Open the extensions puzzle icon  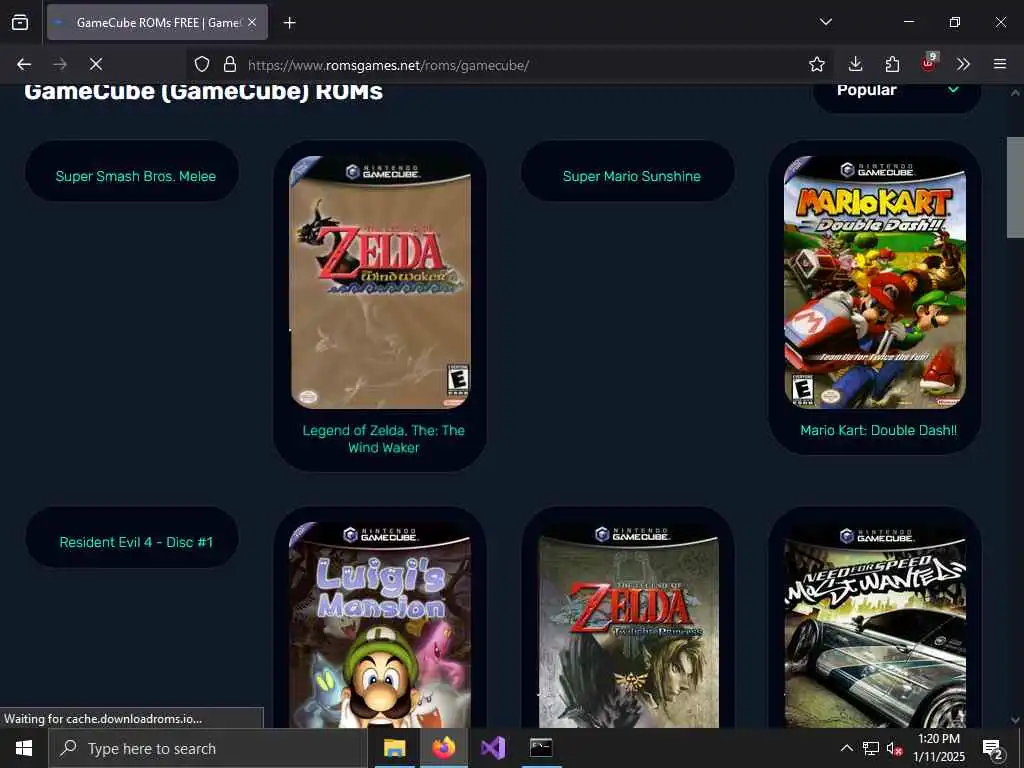892,64
